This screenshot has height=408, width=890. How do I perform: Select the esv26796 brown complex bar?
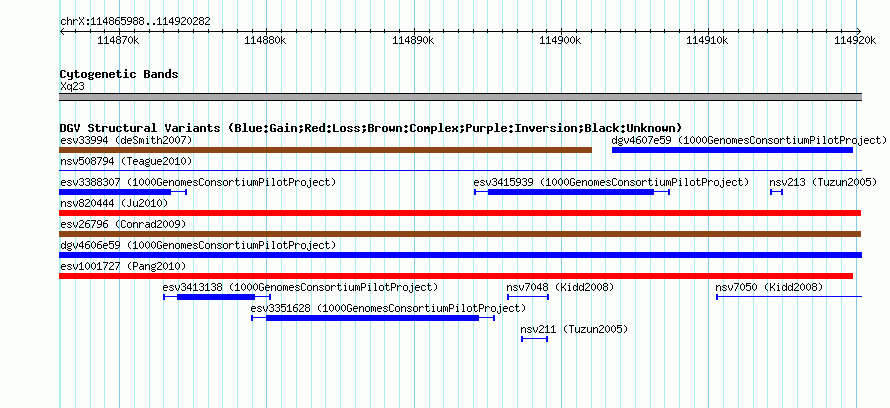[x=460, y=234]
